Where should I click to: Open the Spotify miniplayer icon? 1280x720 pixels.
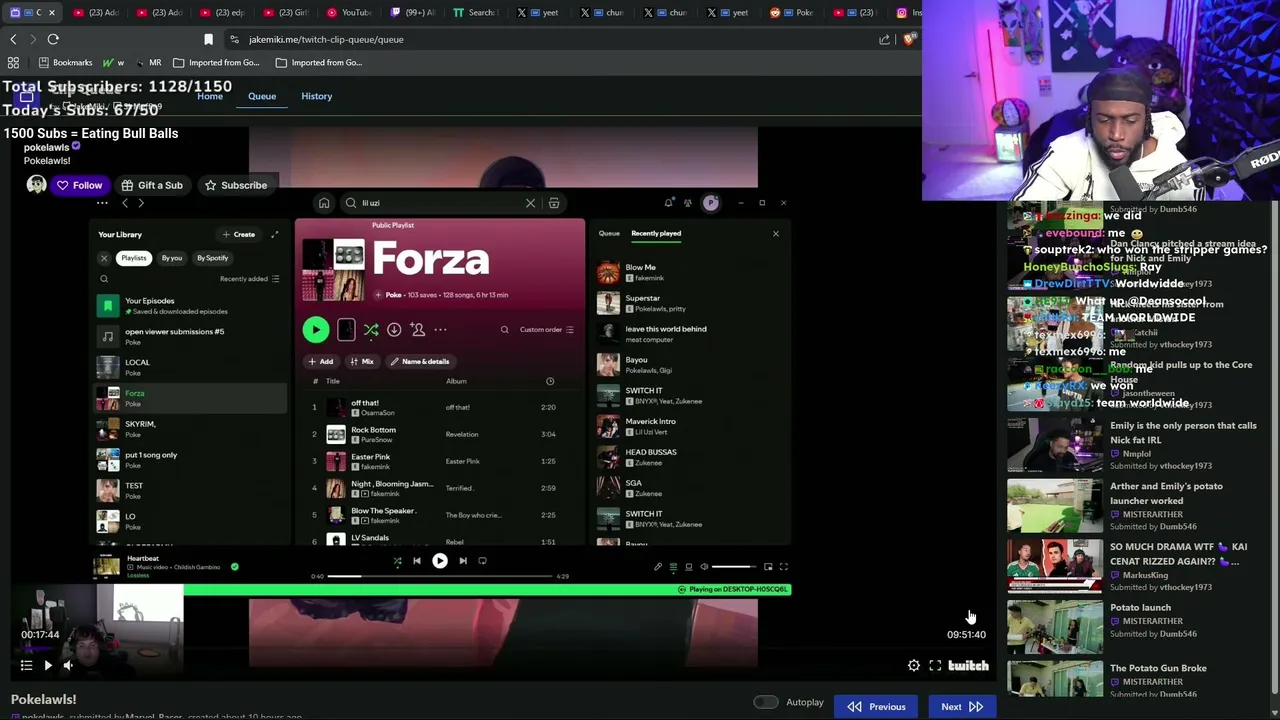[x=768, y=567]
